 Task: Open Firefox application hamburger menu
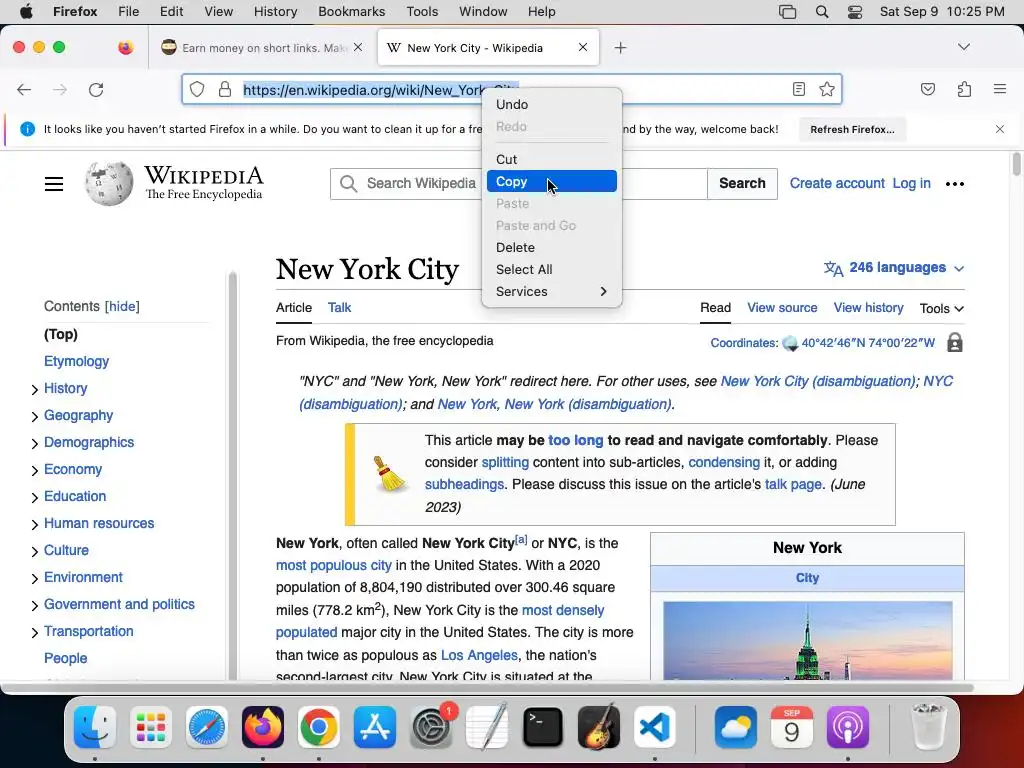point(1000,89)
